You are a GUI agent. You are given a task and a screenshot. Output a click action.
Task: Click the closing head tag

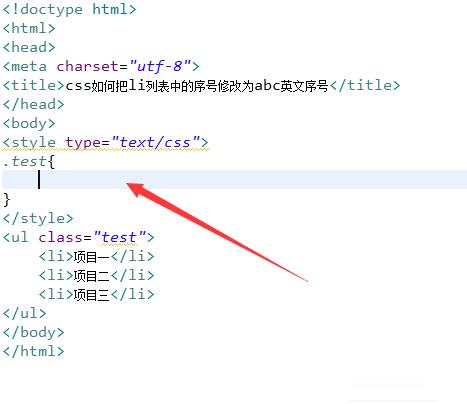pyautogui.click(x=33, y=104)
